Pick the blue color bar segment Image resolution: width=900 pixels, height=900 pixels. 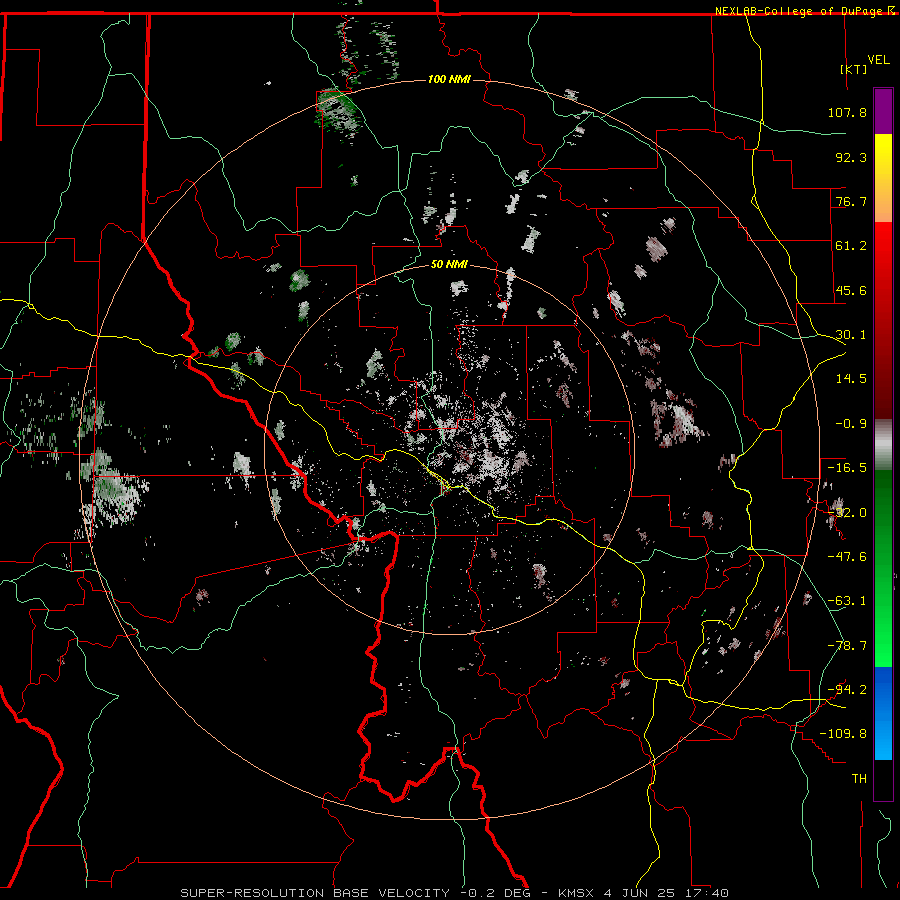click(x=883, y=713)
